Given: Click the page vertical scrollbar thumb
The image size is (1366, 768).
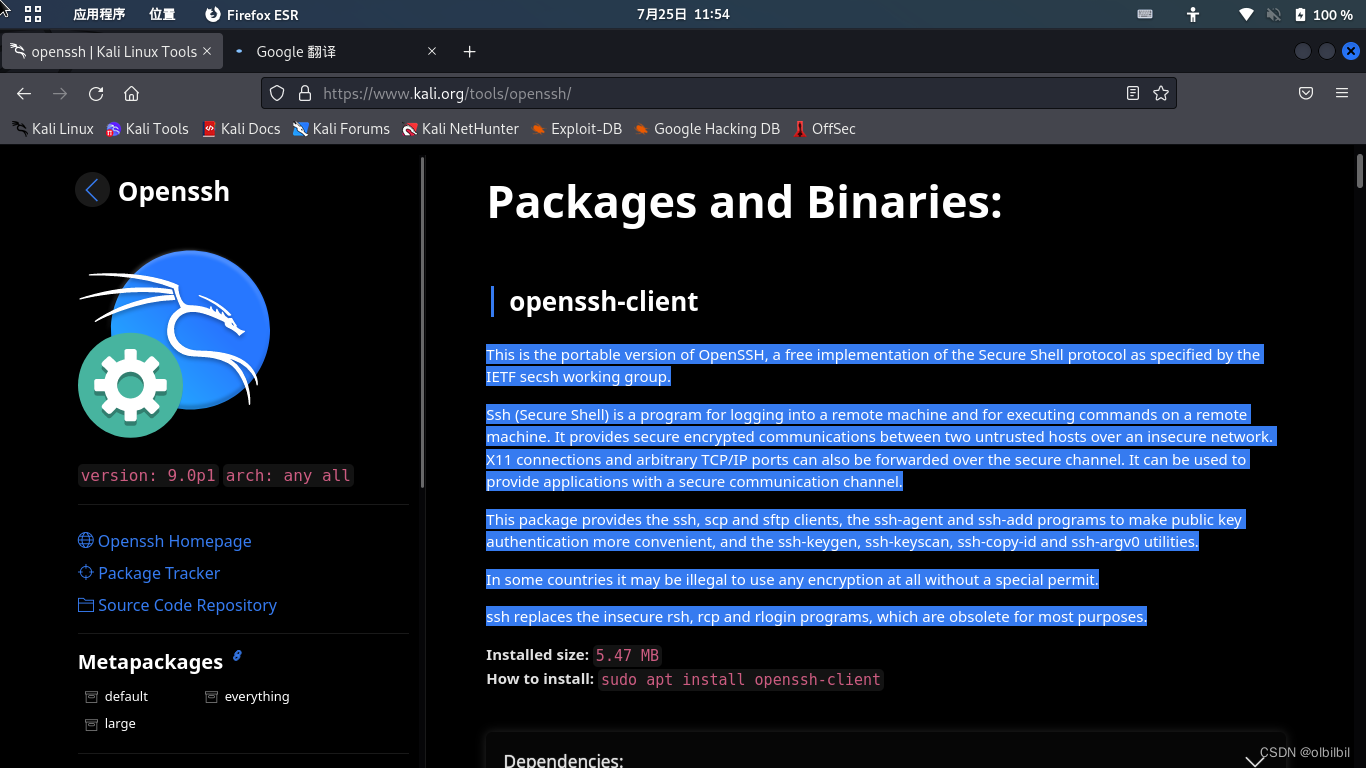Looking at the screenshot, I should click(1360, 170).
